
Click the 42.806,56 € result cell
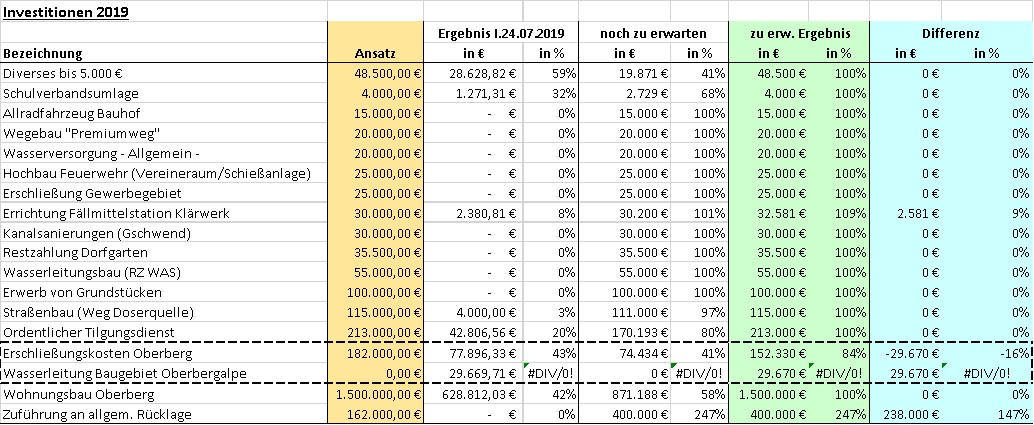(473, 332)
